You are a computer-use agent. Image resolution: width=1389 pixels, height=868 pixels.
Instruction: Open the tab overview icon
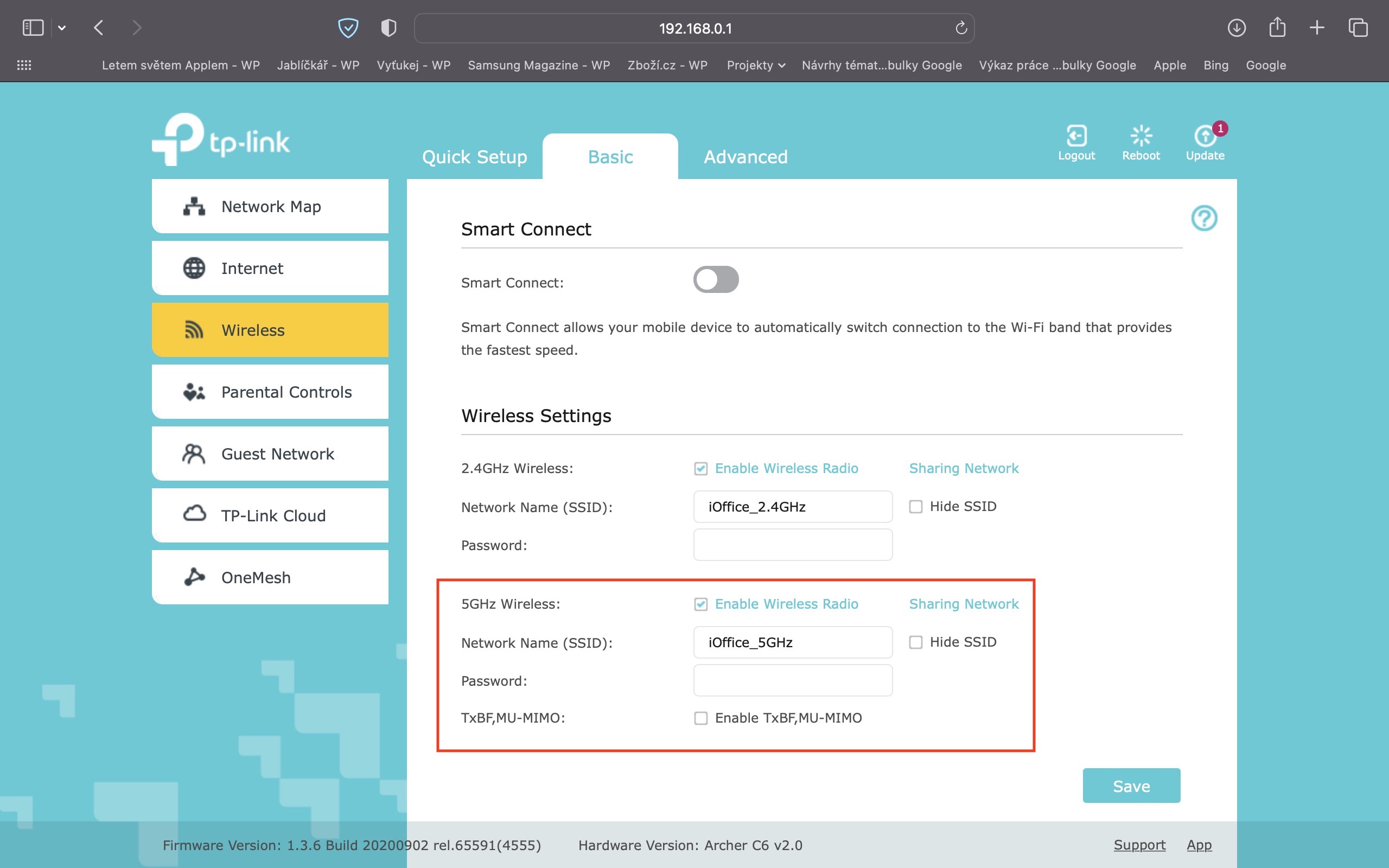(x=1358, y=28)
